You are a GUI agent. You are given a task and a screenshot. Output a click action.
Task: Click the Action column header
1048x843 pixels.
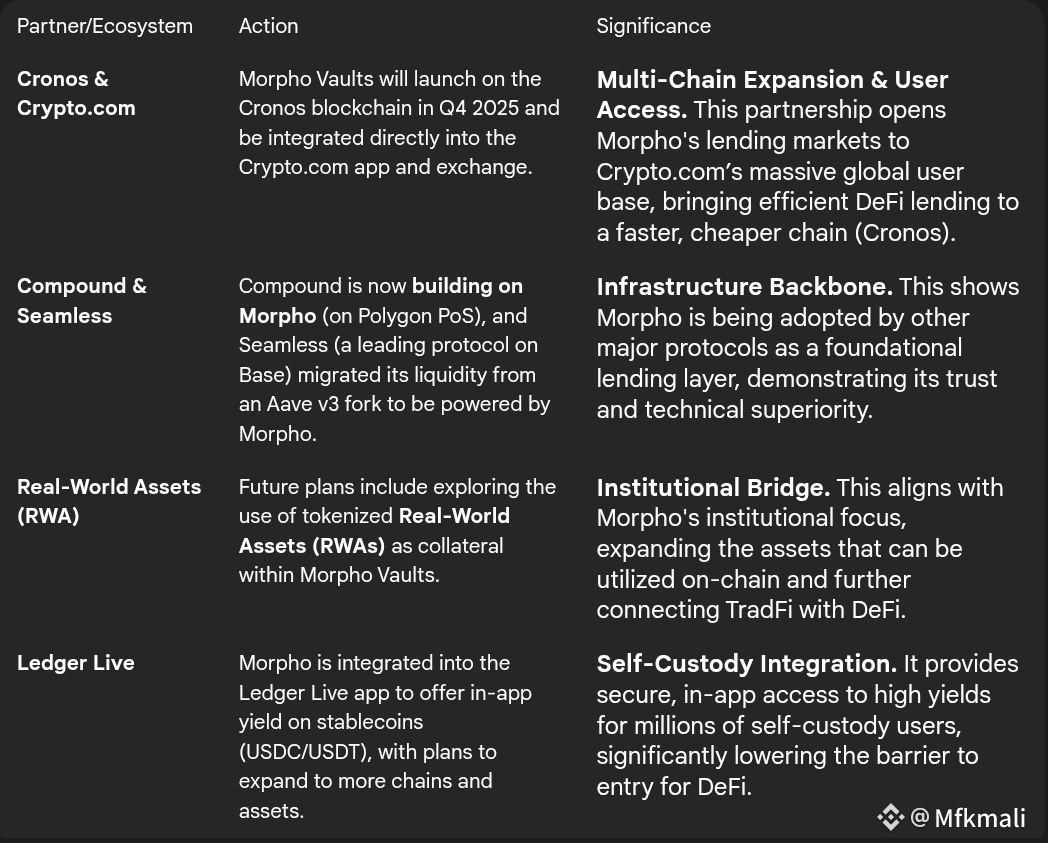pos(269,26)
